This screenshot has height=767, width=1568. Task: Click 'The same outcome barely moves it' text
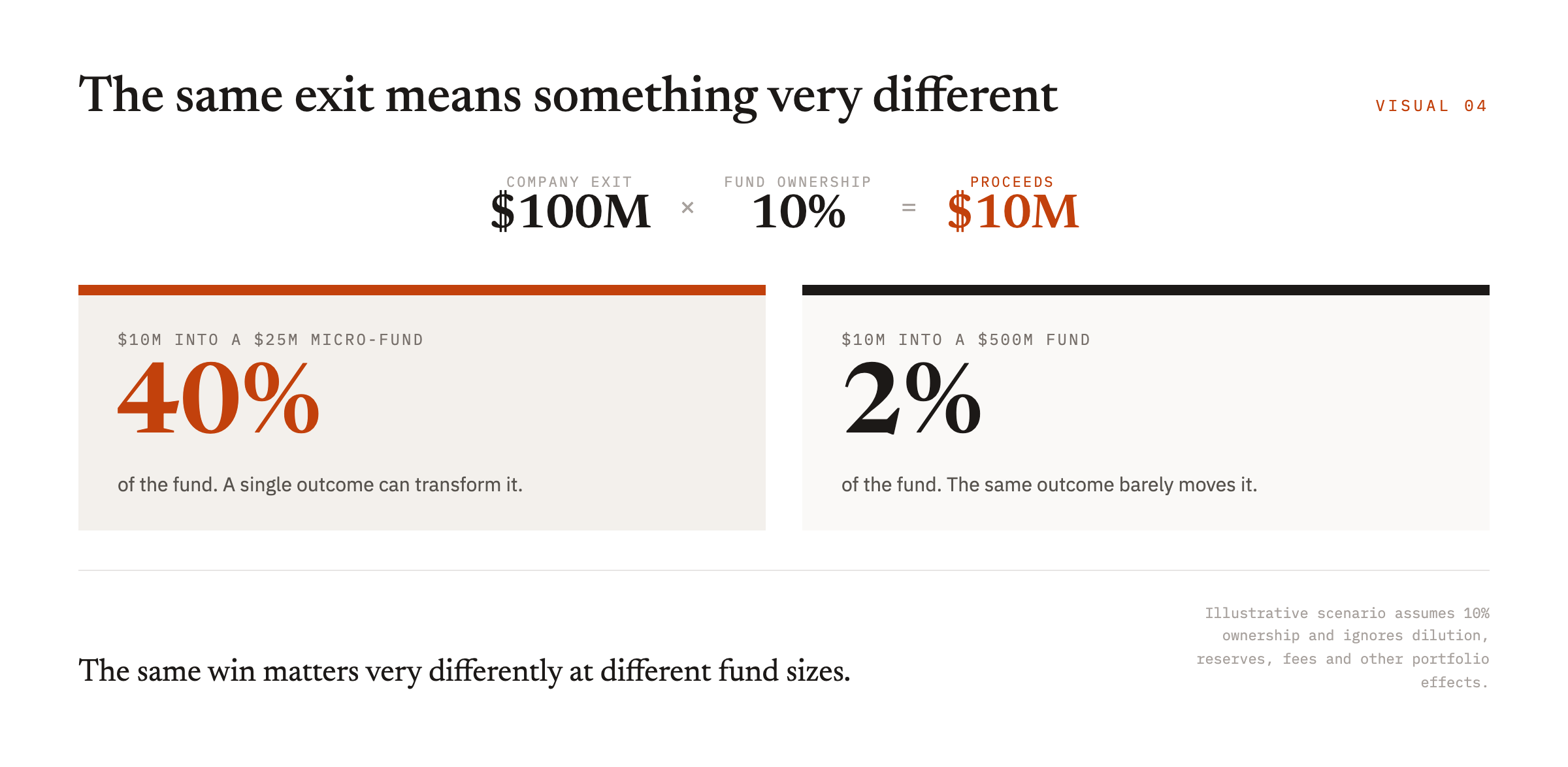[1102, 485]
